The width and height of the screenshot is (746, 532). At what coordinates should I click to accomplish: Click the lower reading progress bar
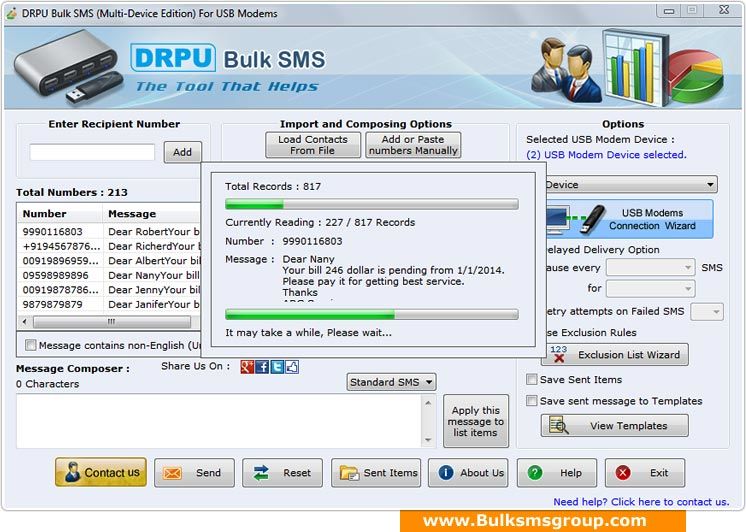click(372, 314)
